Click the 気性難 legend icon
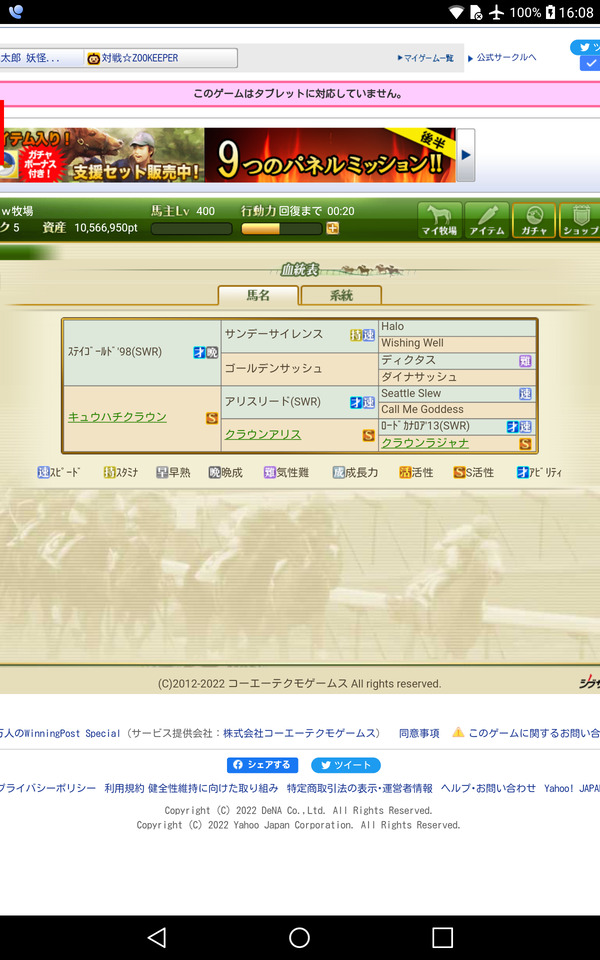This screenshot has width=600, height=960. (x=269, y=472)
